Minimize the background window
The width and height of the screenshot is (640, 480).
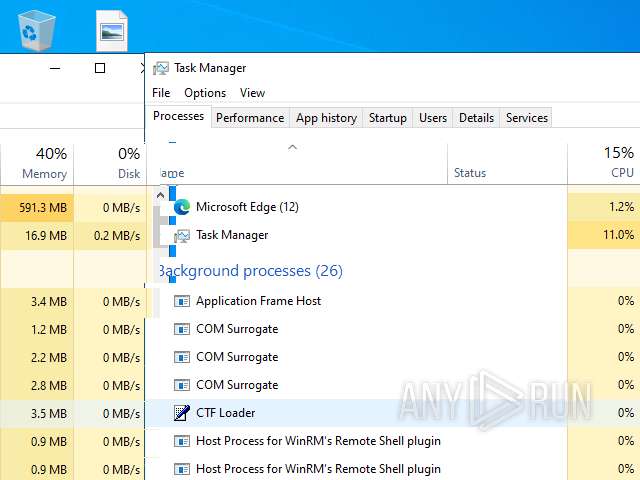point(55,68)
